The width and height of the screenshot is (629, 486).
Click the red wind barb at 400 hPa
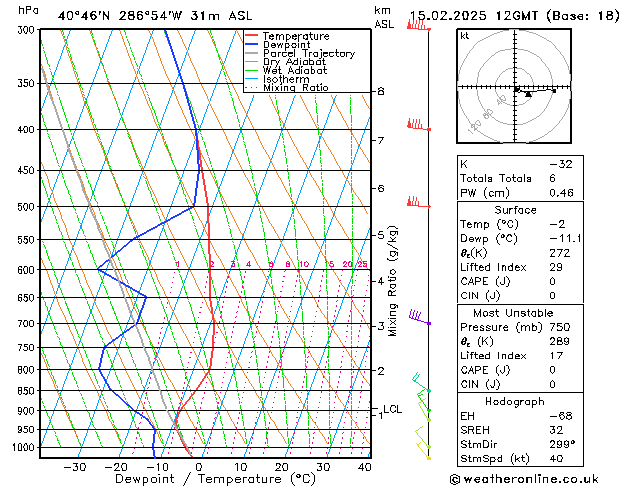coord(418,125)
